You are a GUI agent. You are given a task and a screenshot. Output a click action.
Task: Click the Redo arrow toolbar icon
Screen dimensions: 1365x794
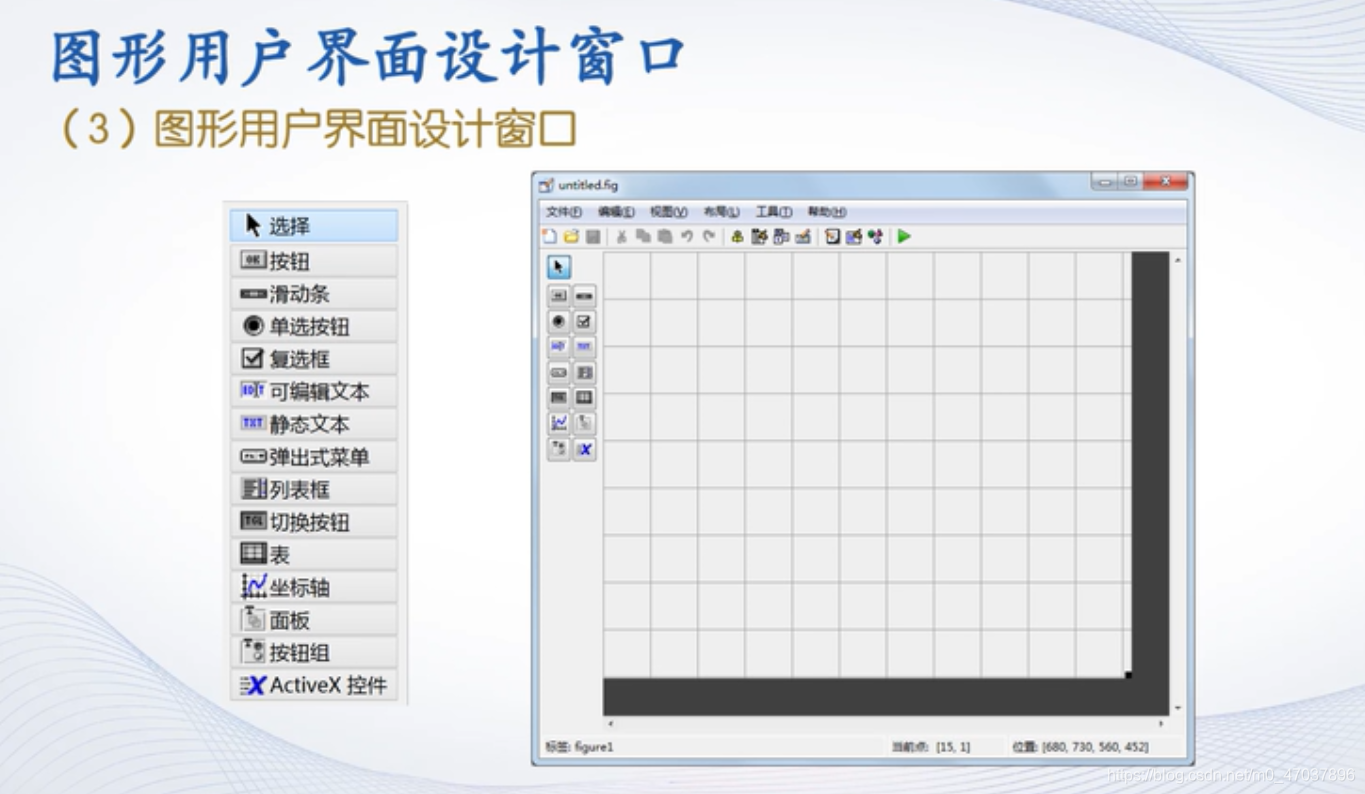(709, 237)
